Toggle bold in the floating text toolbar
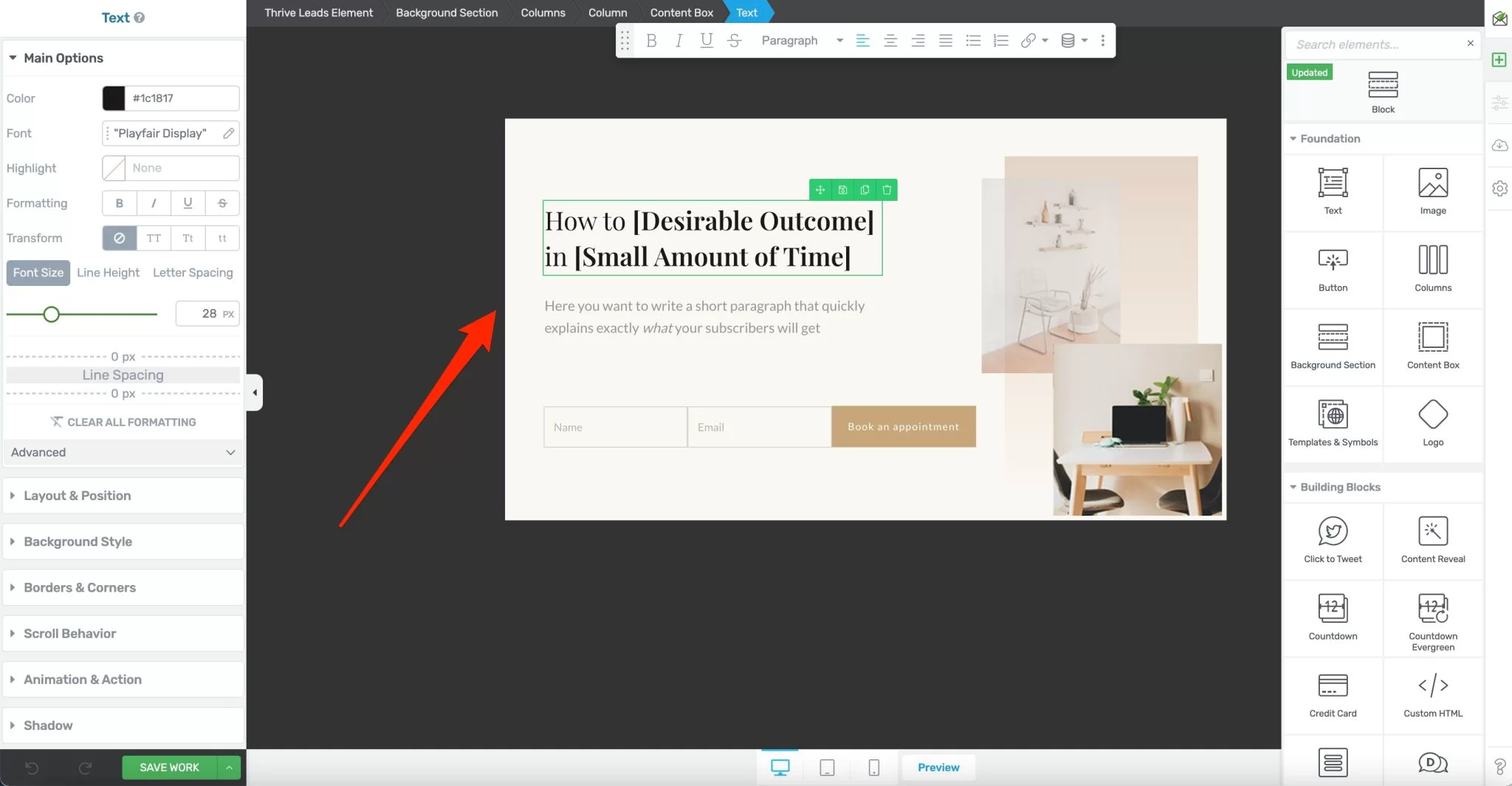 click(651, 41)
